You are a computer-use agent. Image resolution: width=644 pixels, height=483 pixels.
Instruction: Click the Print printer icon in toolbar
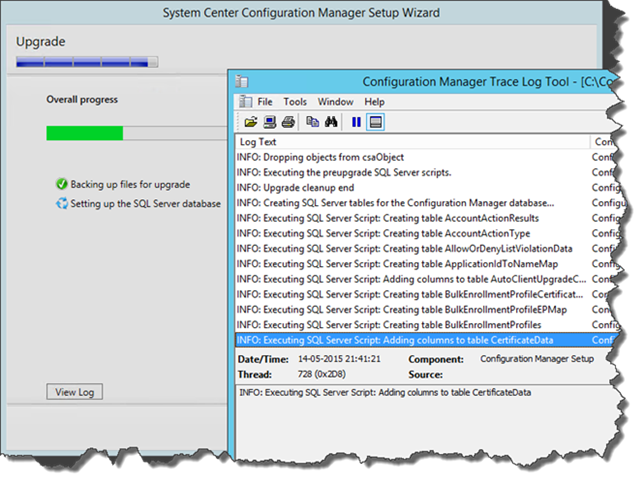click(x=288, y=122)
